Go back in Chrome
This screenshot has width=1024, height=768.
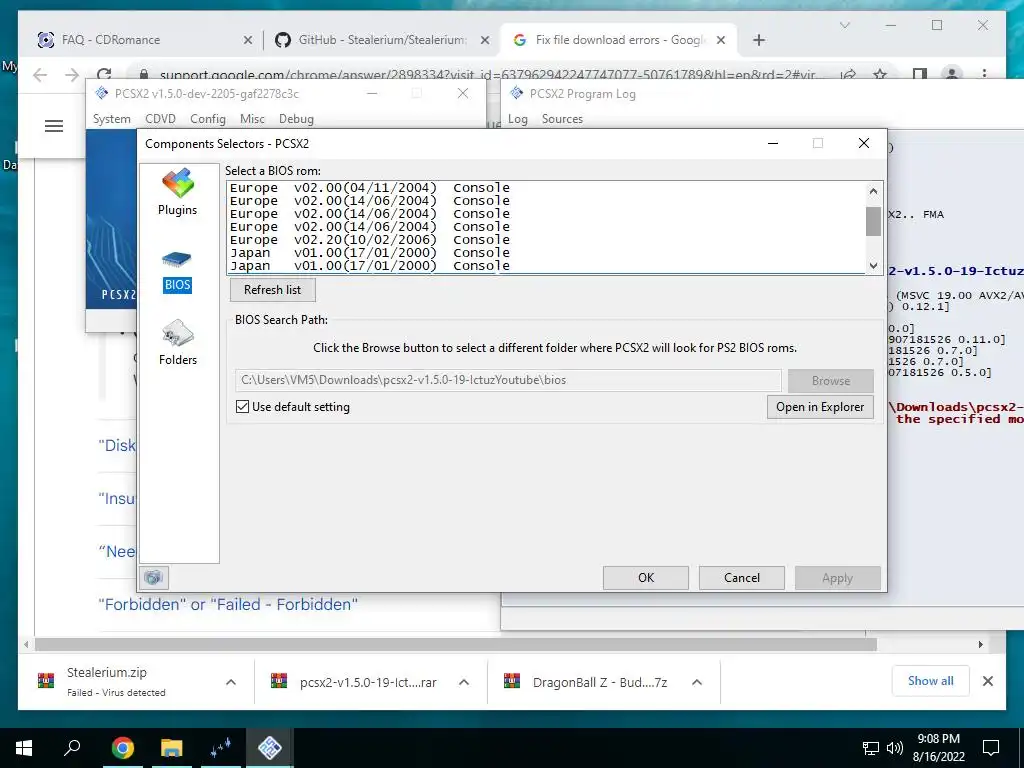click(40, 74)
